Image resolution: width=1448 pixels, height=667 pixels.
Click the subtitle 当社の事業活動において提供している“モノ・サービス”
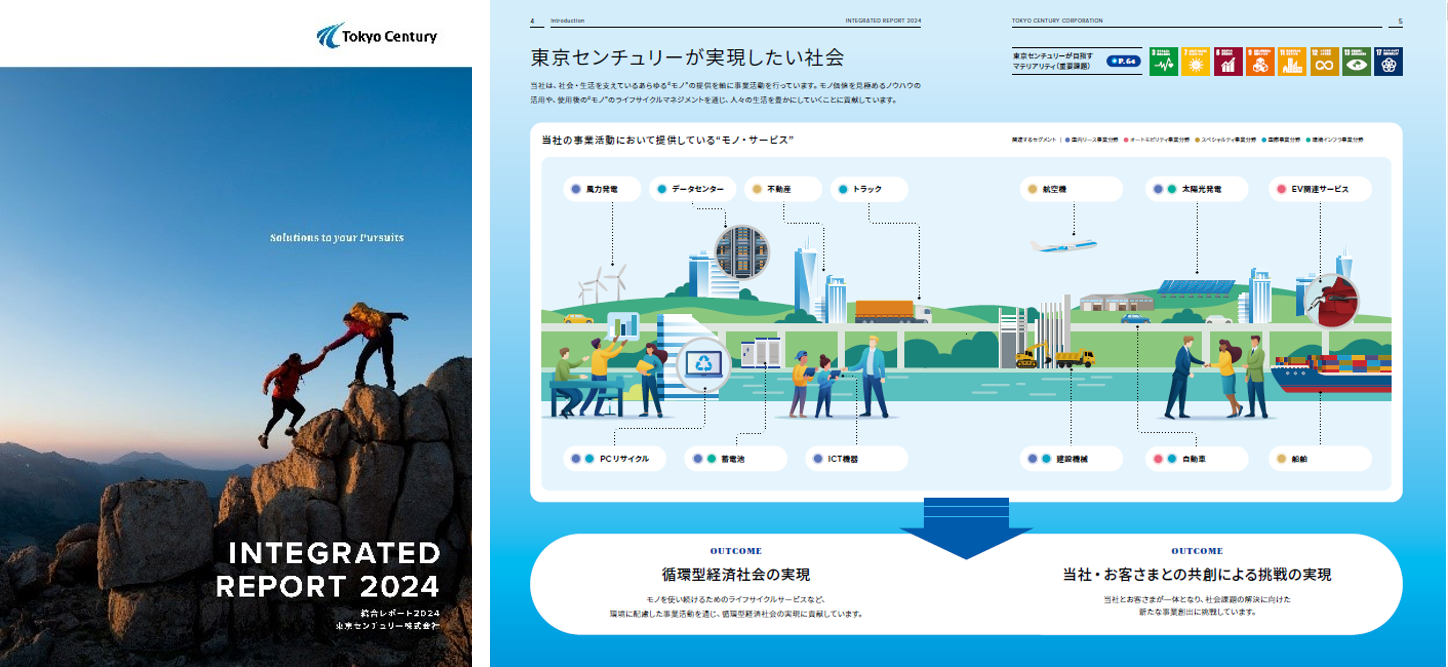(667, 141)
